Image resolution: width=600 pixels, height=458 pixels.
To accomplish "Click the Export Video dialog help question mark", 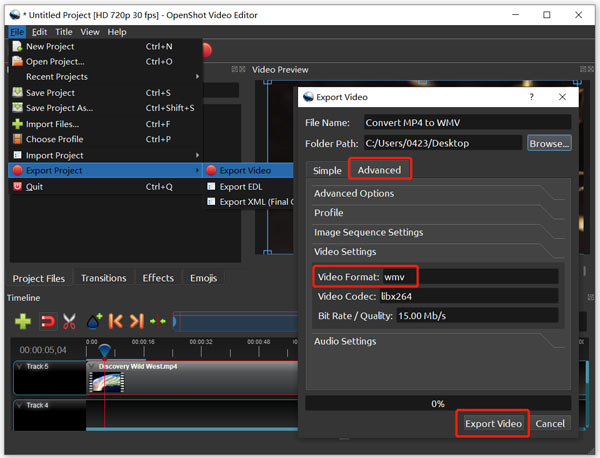I will 531,97.
